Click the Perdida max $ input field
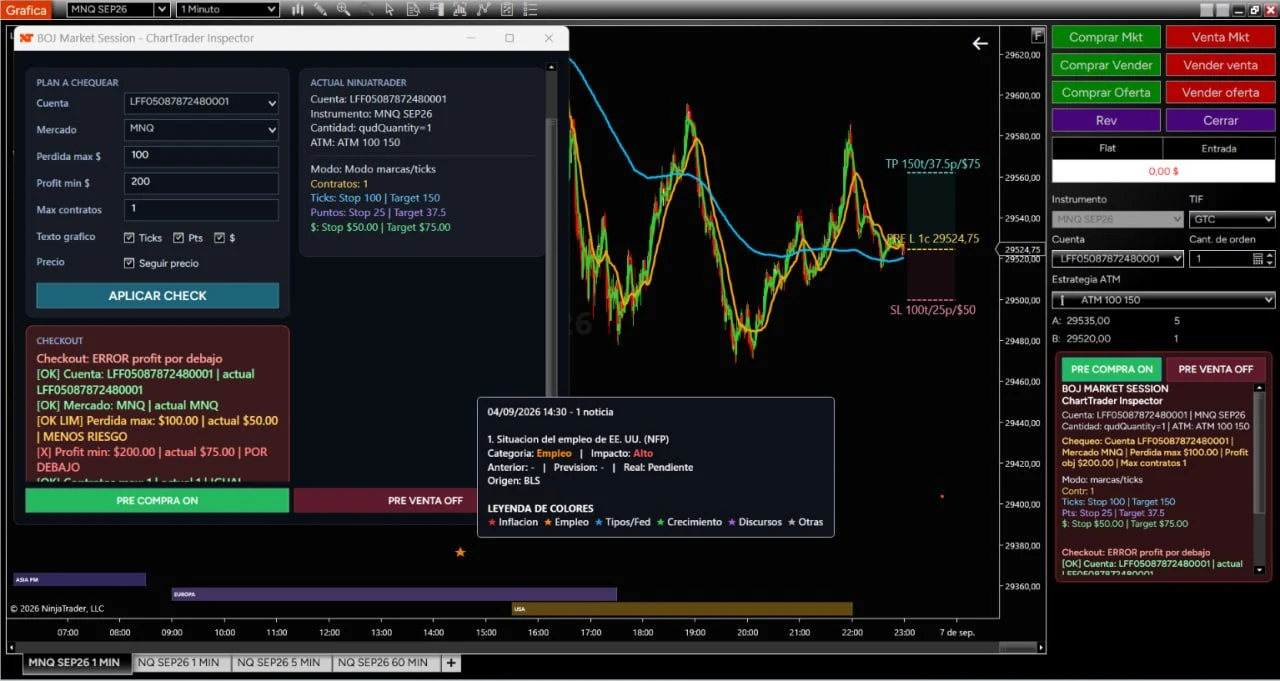This screenshot has height=681, width=1280. pyautogui.click(x=201, y=156)
